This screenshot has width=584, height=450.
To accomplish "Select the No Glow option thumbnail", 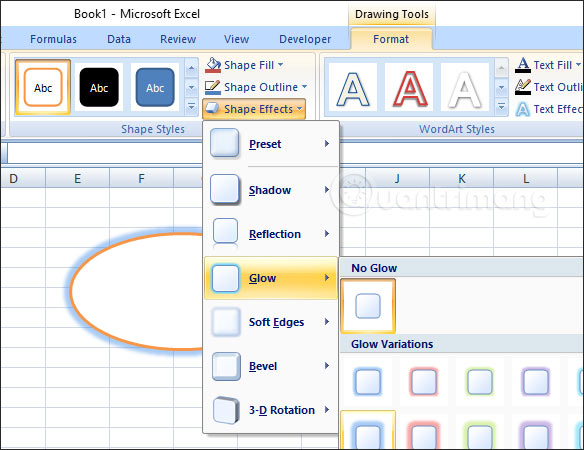I will point(368,306).
